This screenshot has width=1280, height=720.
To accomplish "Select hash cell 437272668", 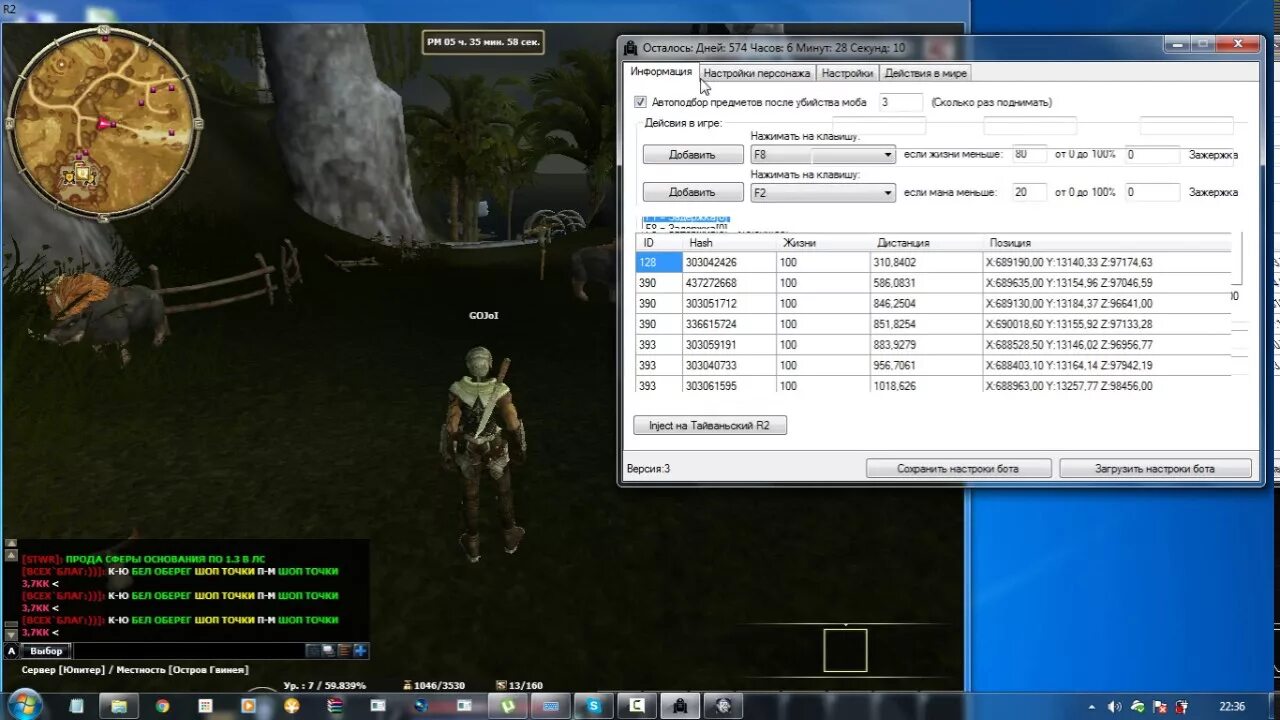I will (x=729, y=283).
